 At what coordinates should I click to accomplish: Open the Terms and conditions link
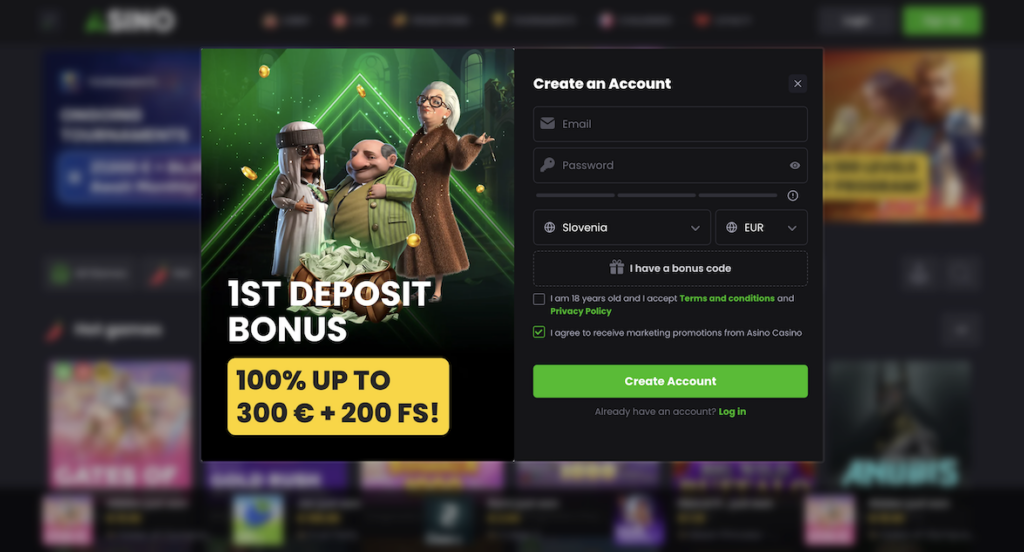(727, 298)
